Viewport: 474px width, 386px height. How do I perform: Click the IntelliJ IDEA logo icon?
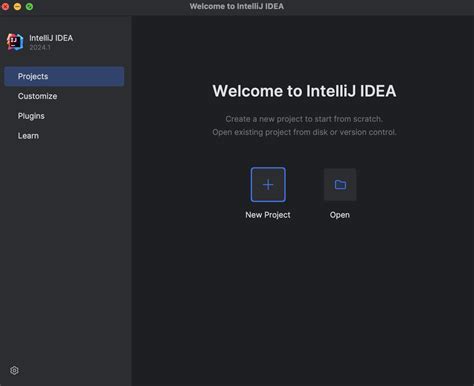click(15, 42)
